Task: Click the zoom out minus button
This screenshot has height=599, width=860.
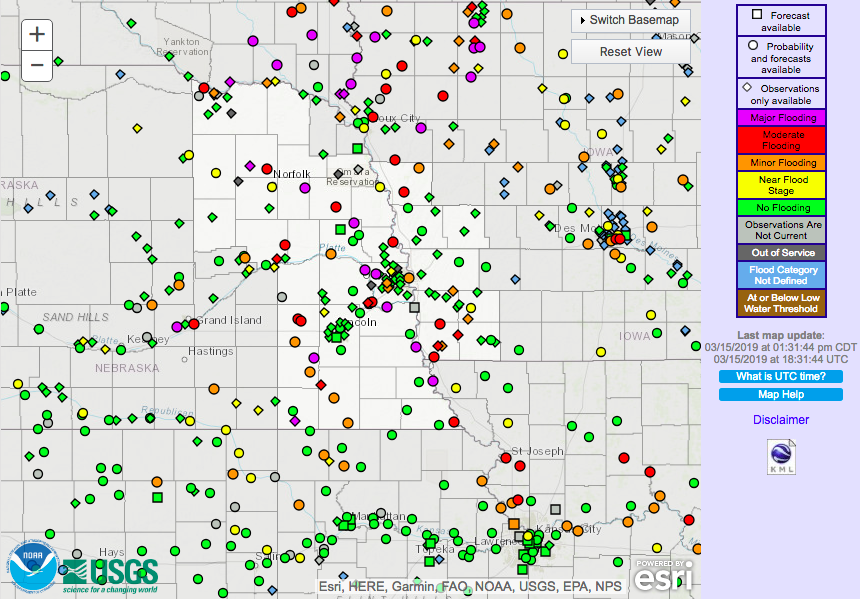Action: coord(37,65)
